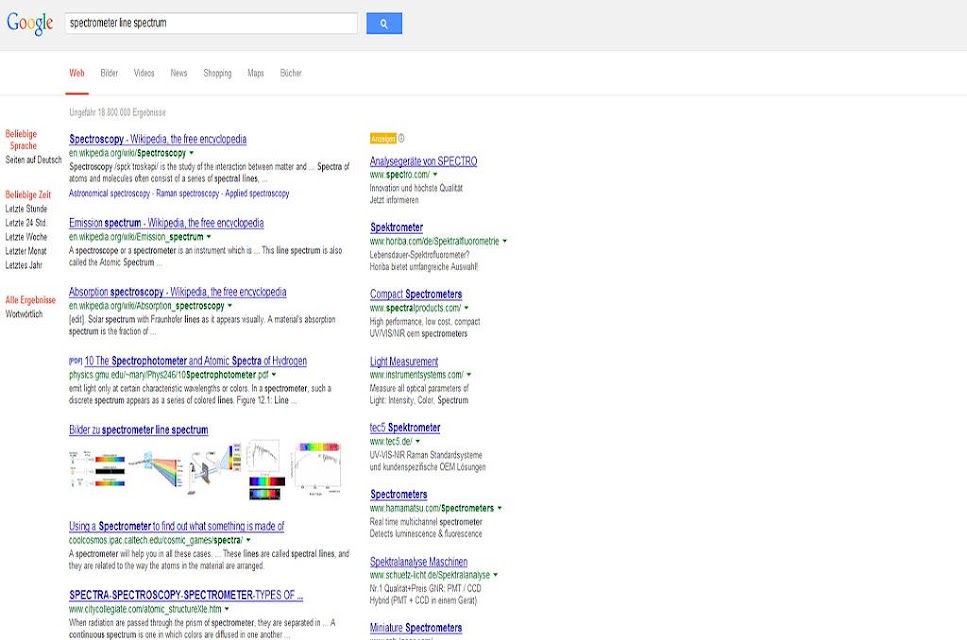
Task: Click the blue search magnifier button
Action: click(x=384, y=23)
